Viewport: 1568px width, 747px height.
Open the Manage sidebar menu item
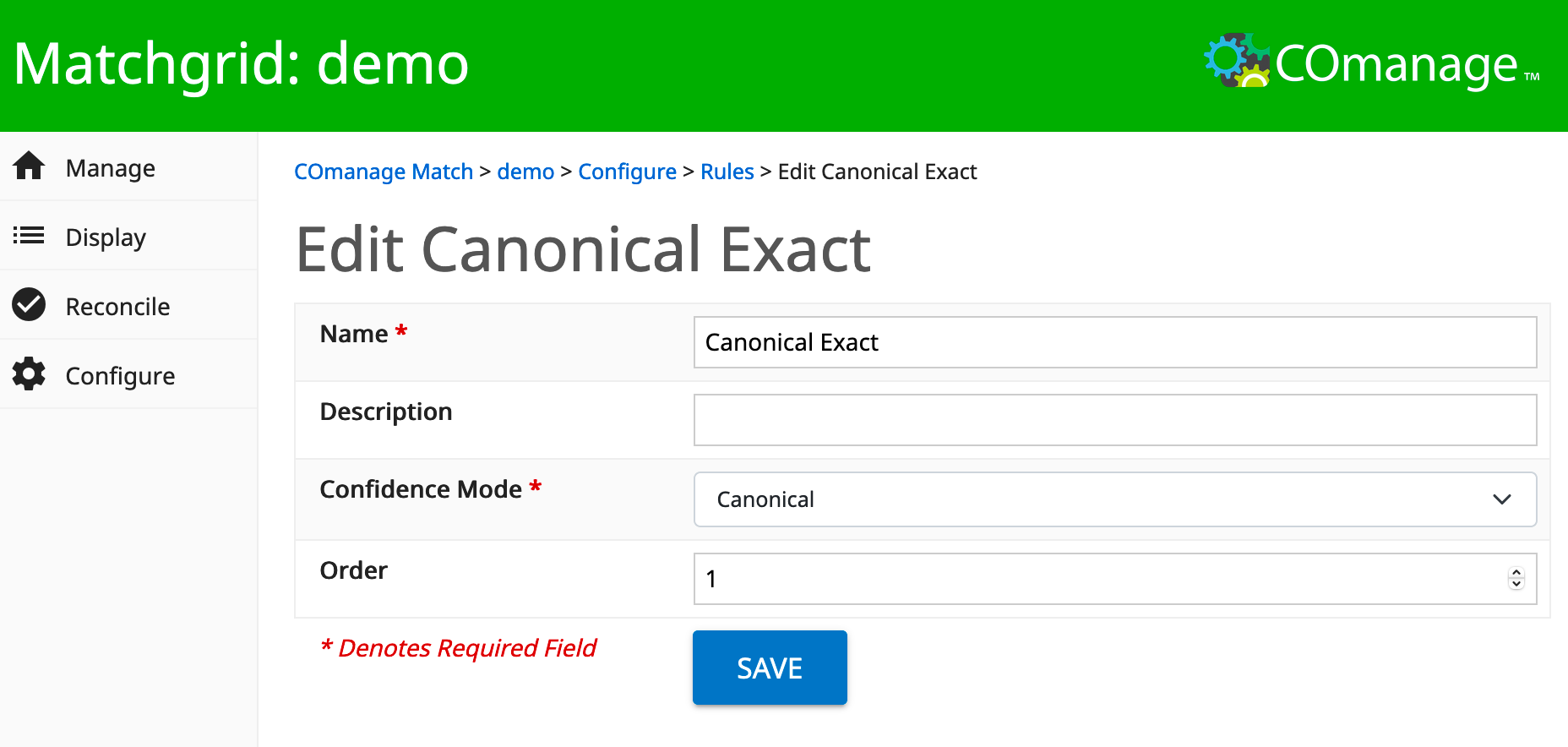[x=111, y=168]
